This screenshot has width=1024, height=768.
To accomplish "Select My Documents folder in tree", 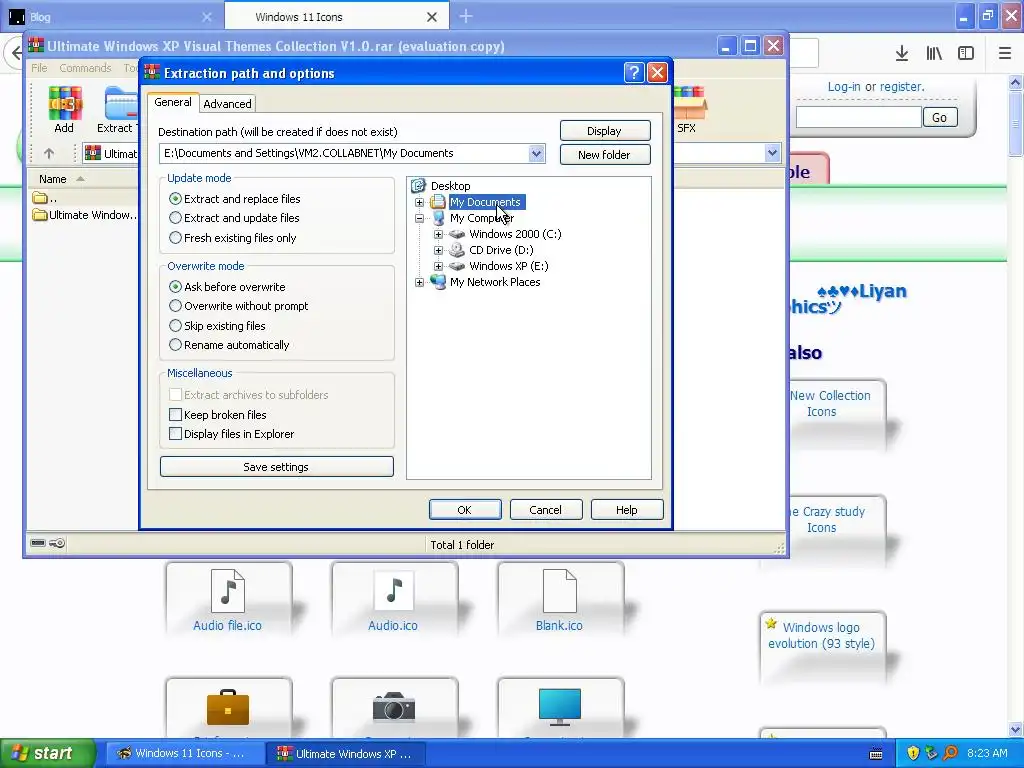I will [485, 202].
